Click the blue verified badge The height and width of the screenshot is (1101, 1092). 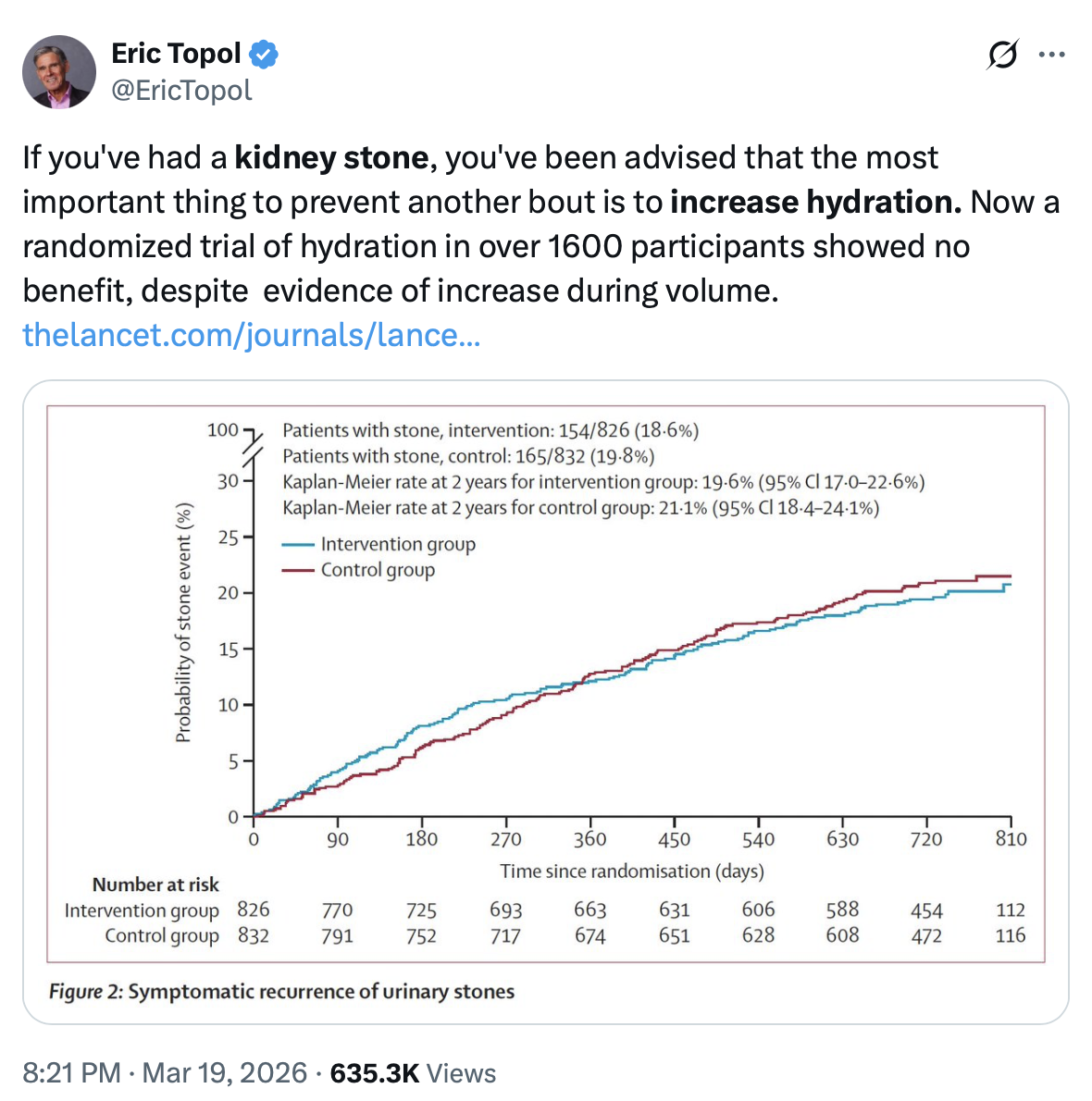coord(264,54)
